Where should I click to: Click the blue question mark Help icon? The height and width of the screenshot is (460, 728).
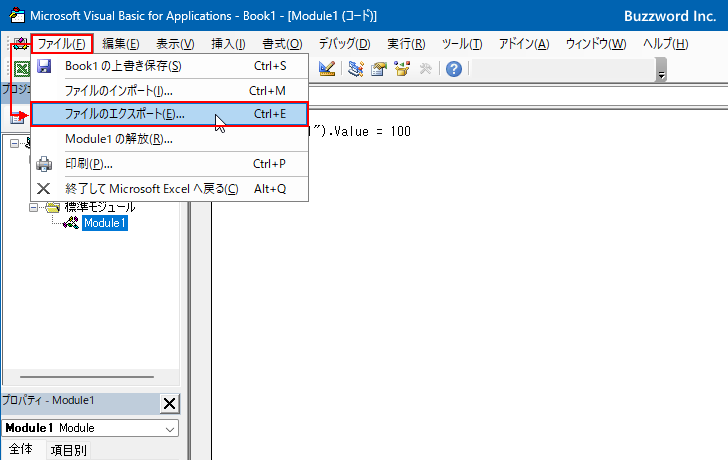click(x=454, y=69)
